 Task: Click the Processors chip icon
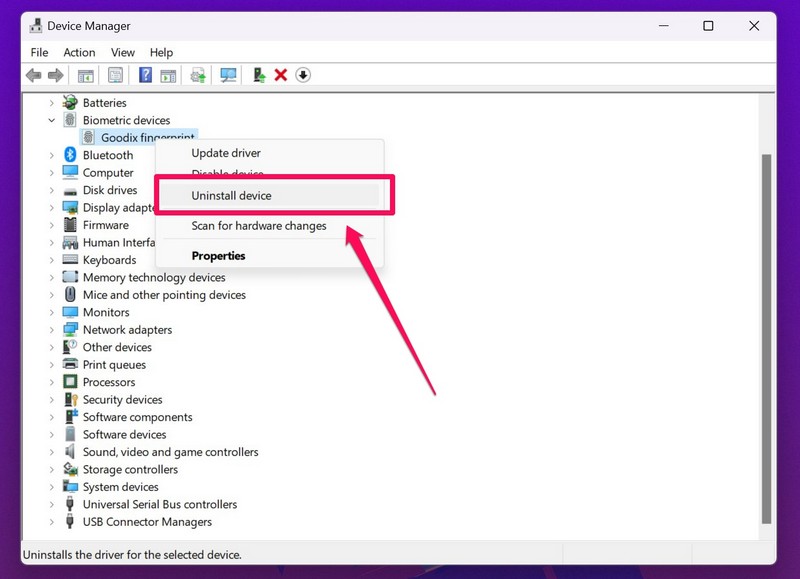70,382
